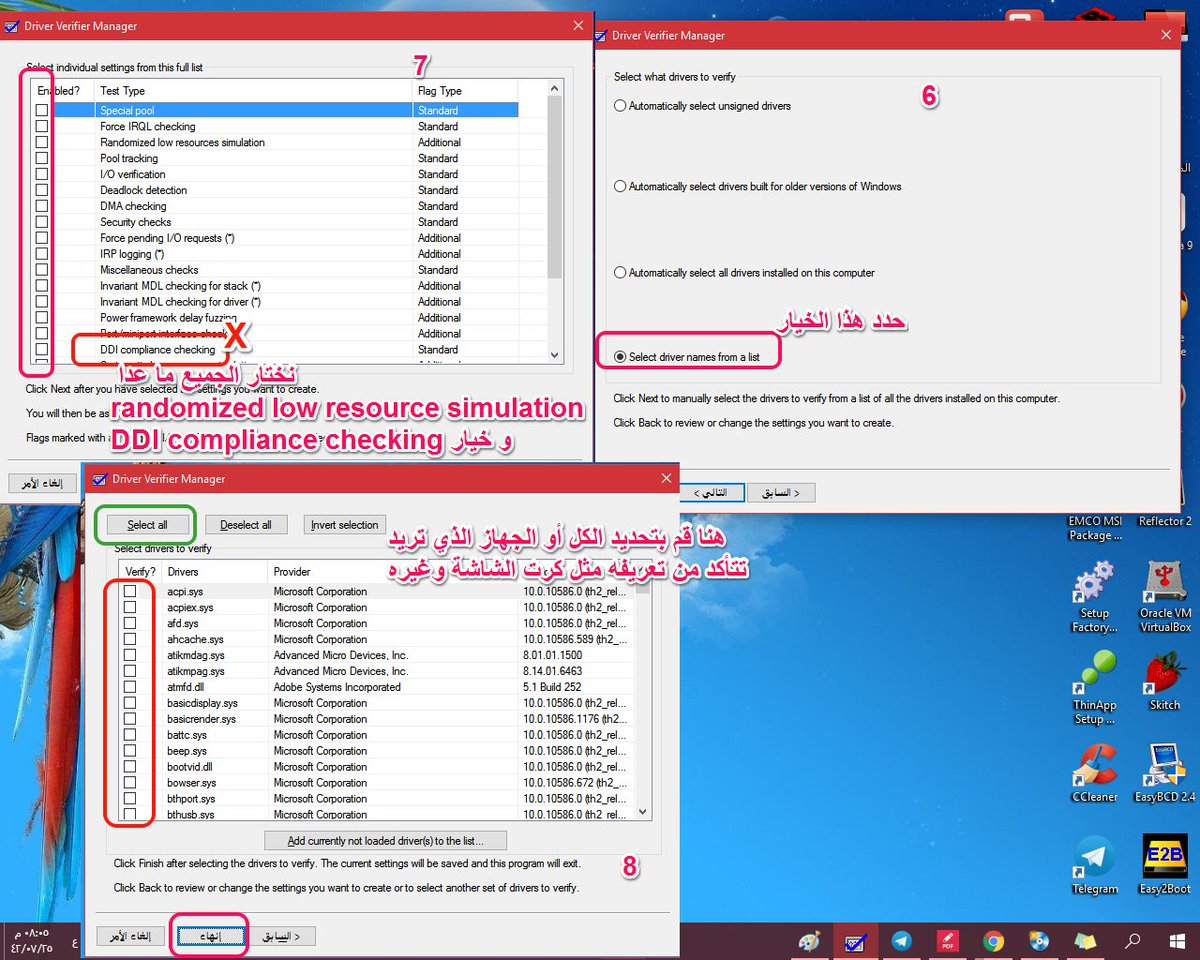The height and width of the screenshot is (960, 1200).
Task: Open Setup Factory desktop shortcut
Action: coord(1094,597)
